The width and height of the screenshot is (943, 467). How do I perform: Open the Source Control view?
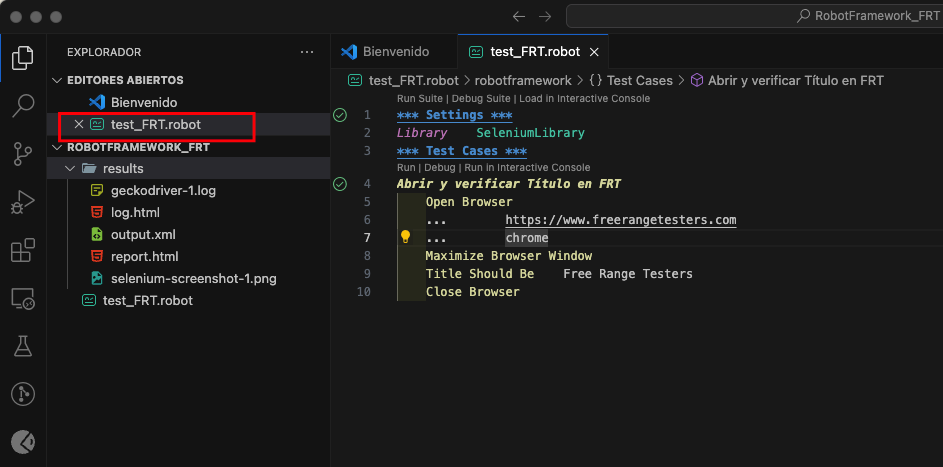(x=22, y=153)
